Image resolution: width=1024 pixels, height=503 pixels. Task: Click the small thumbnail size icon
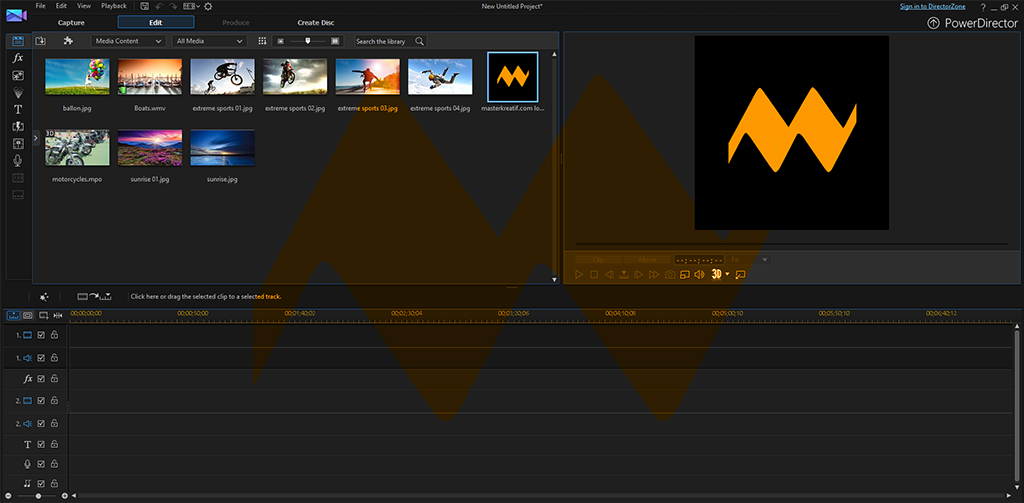[280, 41]
